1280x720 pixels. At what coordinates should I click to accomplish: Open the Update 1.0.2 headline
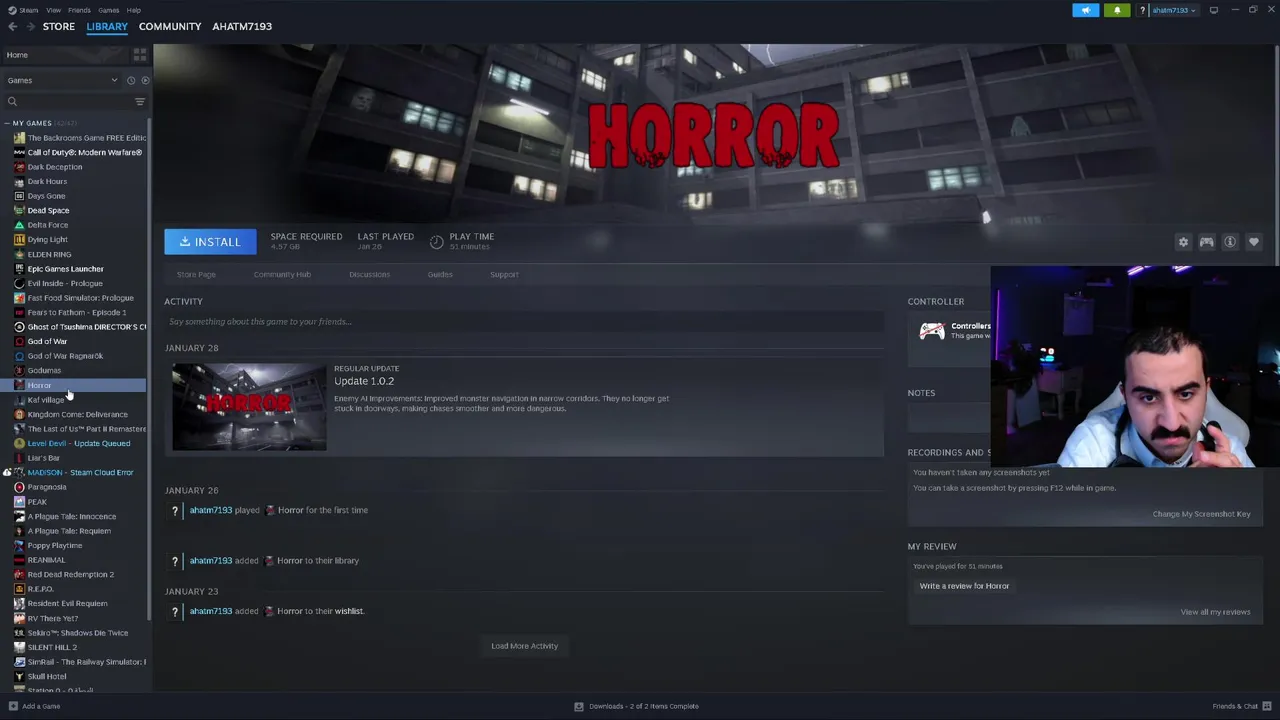[364, 381]
